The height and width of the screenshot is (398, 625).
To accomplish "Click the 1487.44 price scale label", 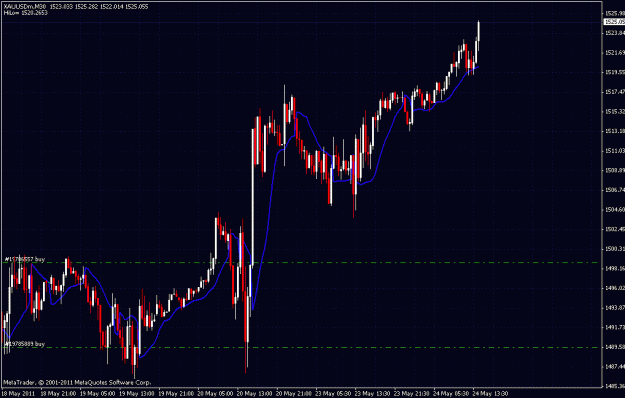I will tap(615, 366).
